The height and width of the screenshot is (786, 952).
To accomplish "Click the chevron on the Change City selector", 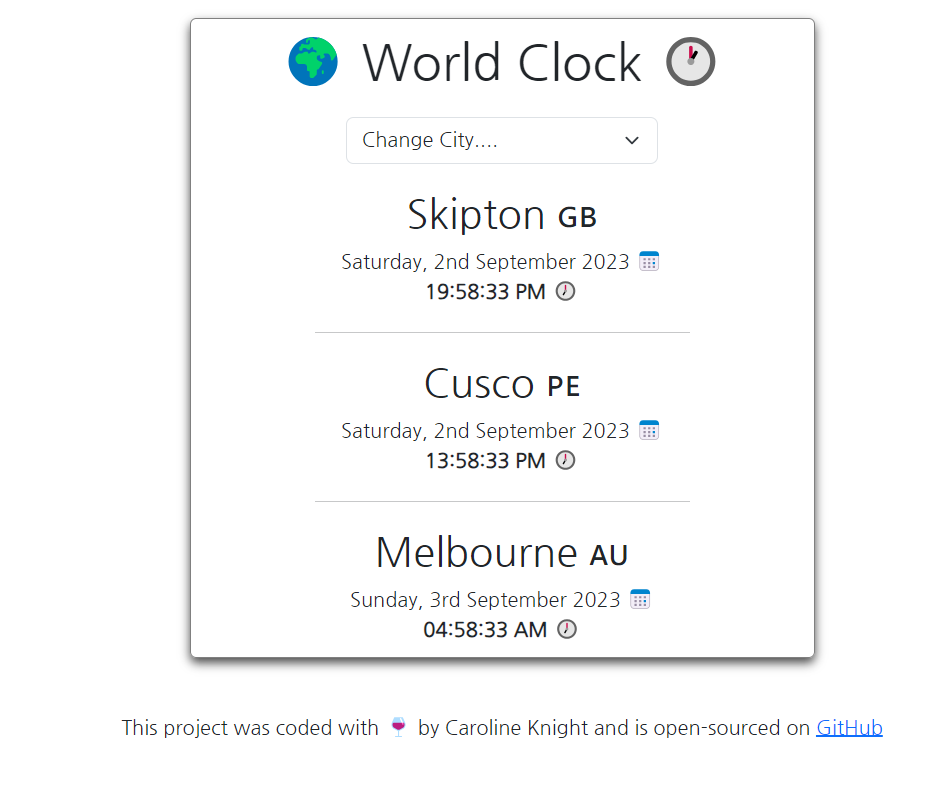I will pyautogui.click(x=631, y=140).
